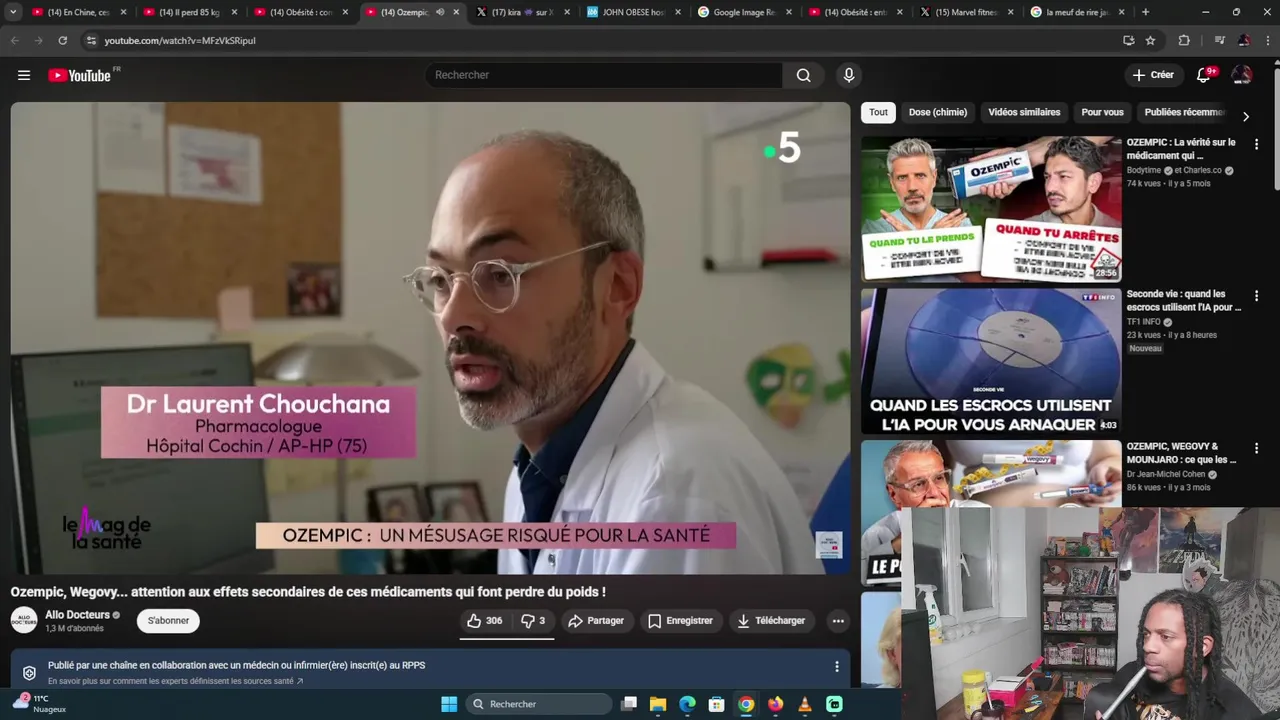This screenshot has width=1280, height=720.
Task: Open File Explorer from the taskbar
Action: pyautogui.click(x=658, y=704)
